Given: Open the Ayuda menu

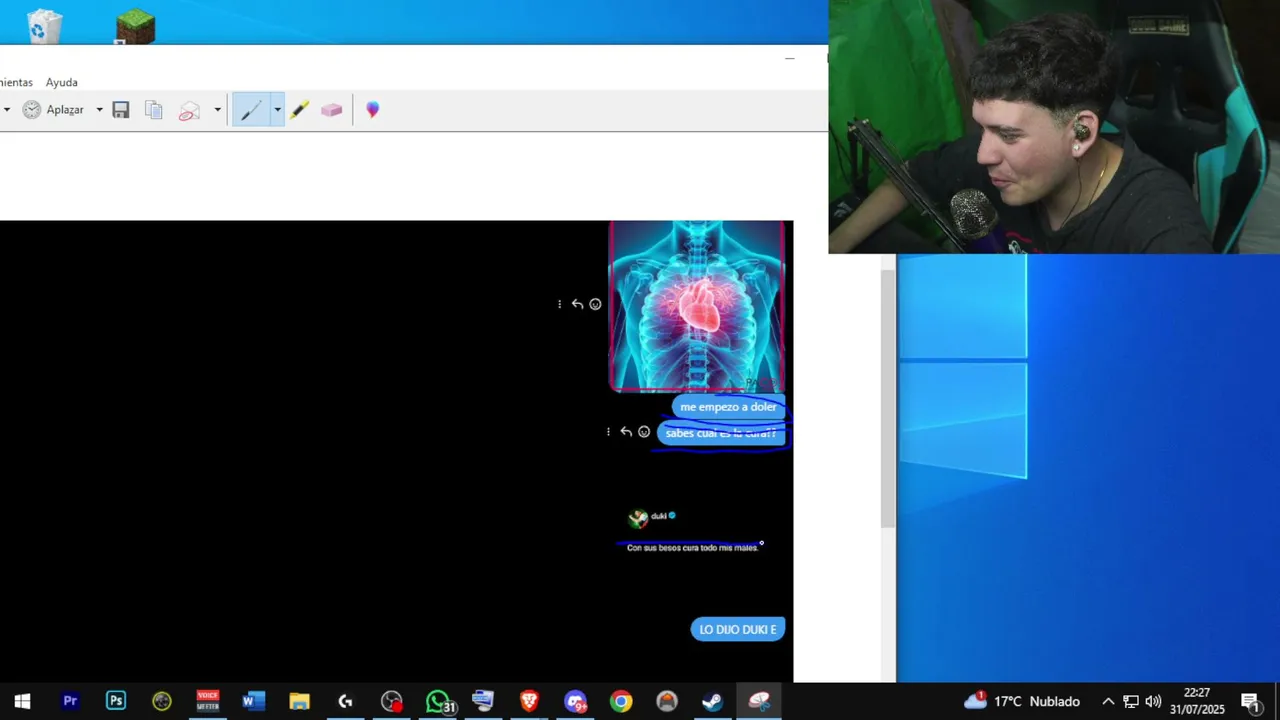Looking at the screenshot, I should [61, 82].
